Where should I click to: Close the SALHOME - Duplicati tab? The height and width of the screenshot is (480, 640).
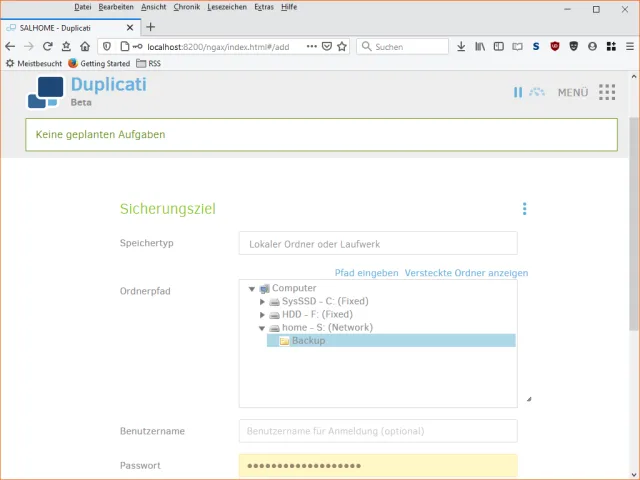point(130,28)
